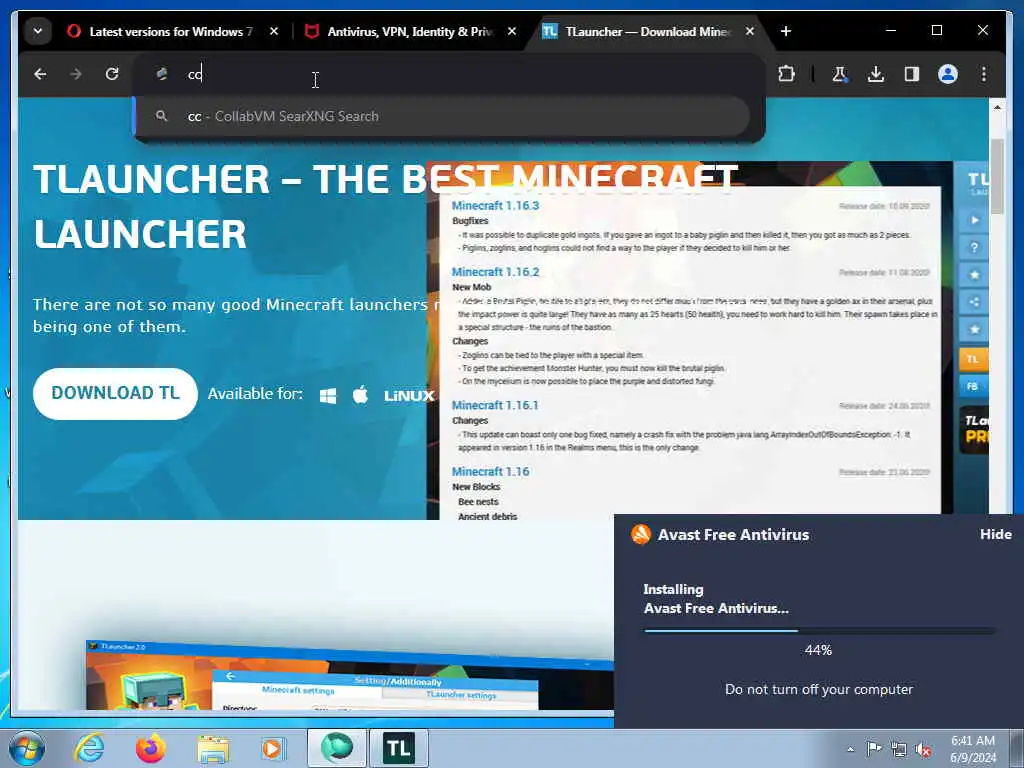Click the Avast installation progress bar
Image resolution: width=1024 pixels, height=768 pixels.
819,631
